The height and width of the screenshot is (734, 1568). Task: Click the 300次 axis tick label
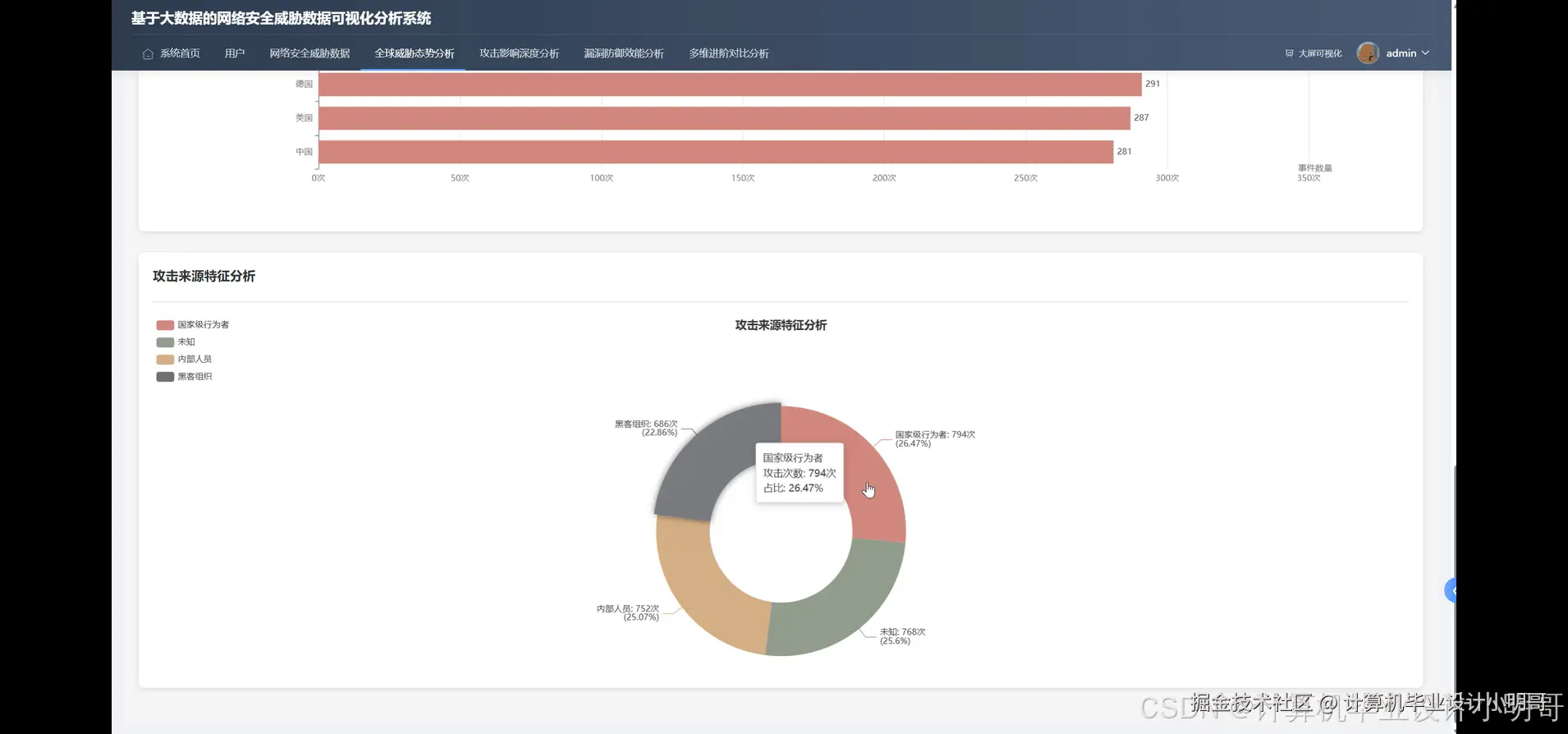click(x=1167, y=178)
